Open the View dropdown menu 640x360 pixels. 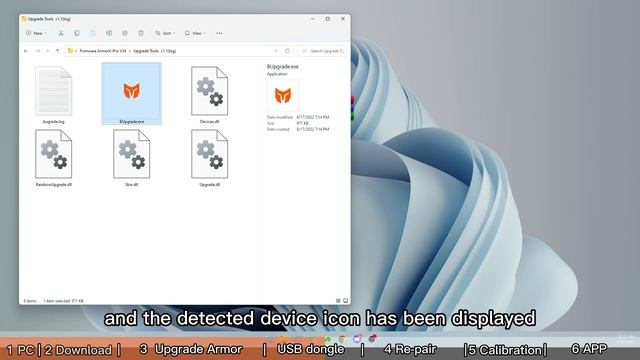(x=195, y=33)
